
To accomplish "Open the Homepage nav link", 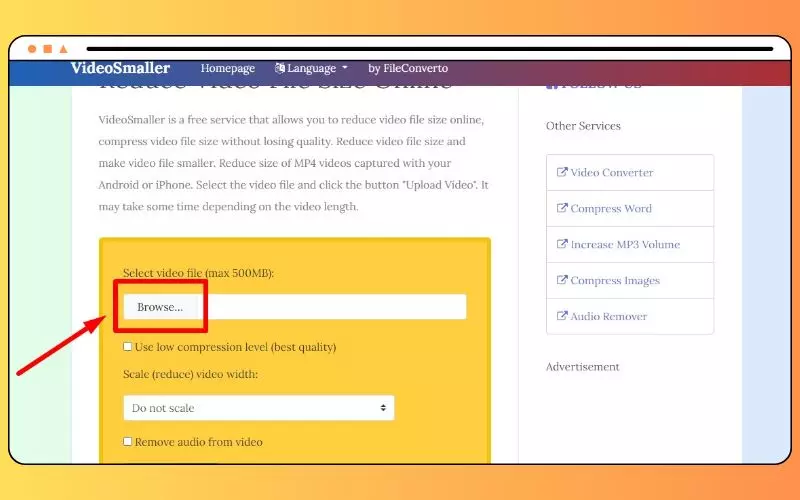I will pos(228,68).
